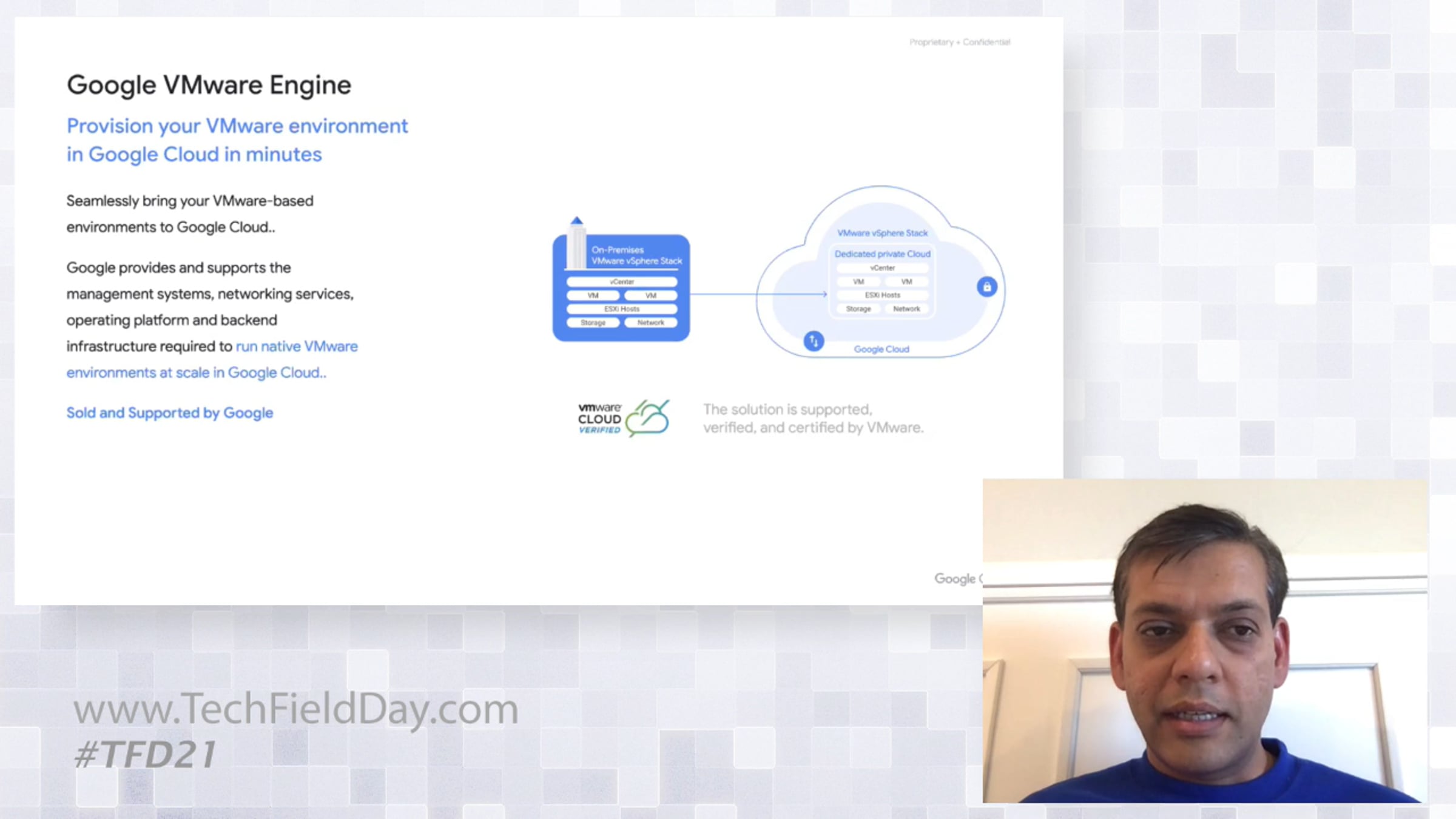Click the www.TechFieldDay.com watermark

(295, 709)
